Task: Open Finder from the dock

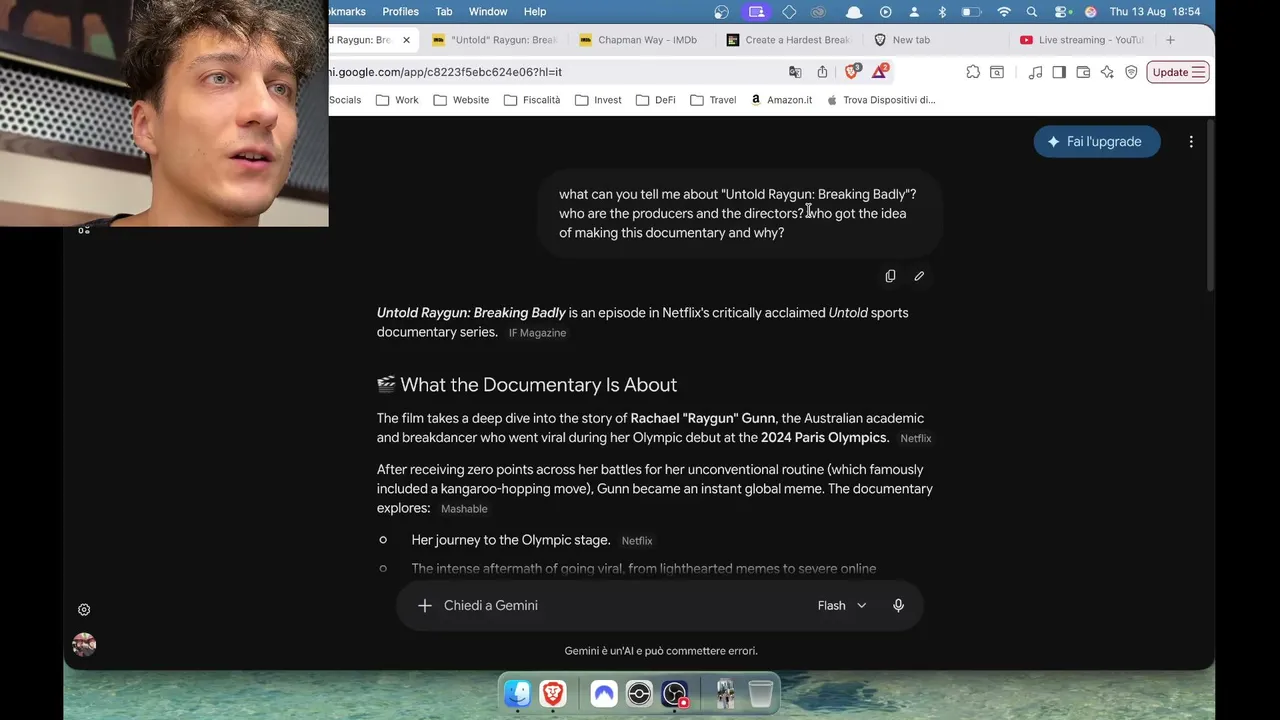Action: click(x=517, y=693)
